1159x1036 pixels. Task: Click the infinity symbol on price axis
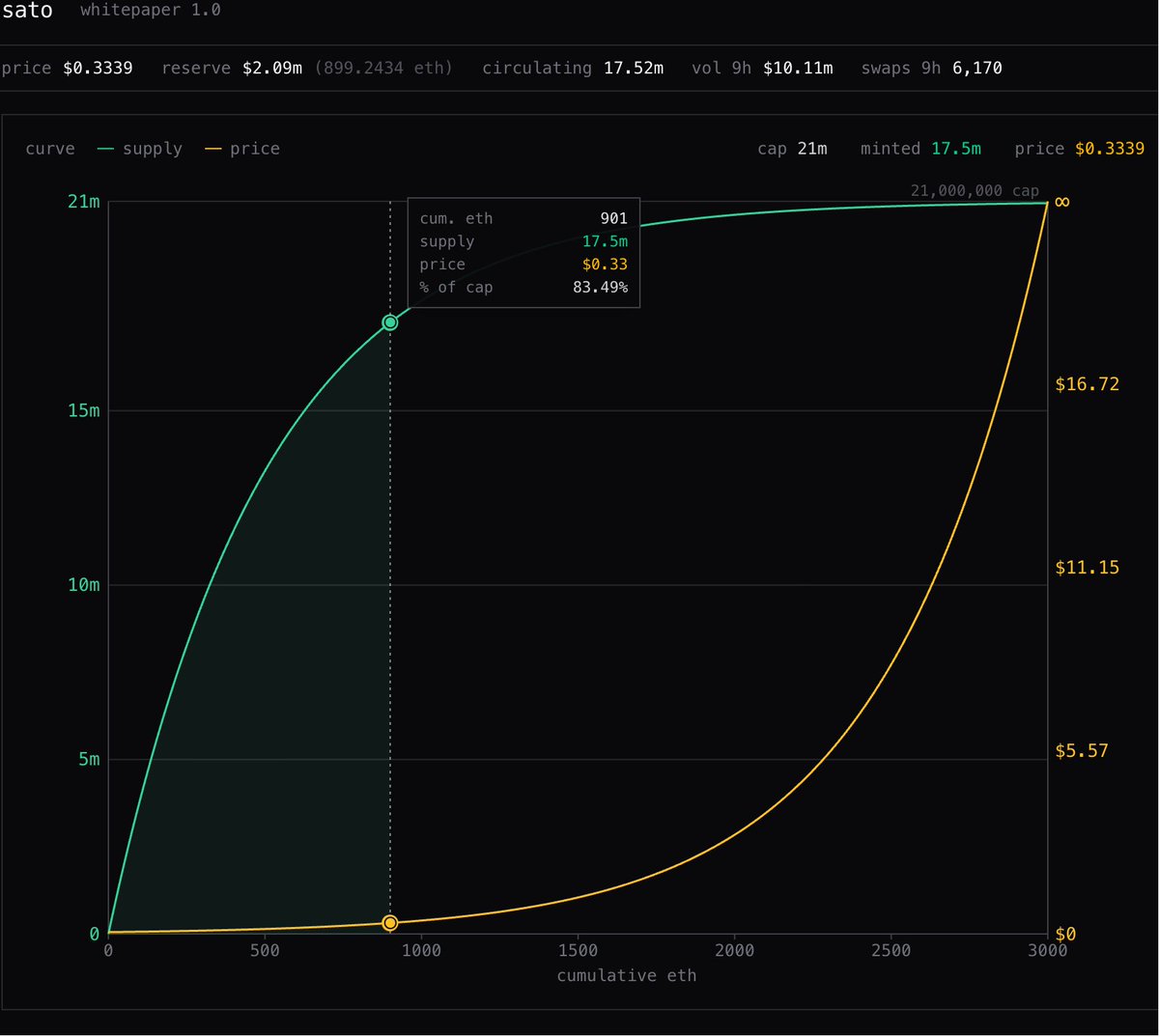click(1062, 202)
